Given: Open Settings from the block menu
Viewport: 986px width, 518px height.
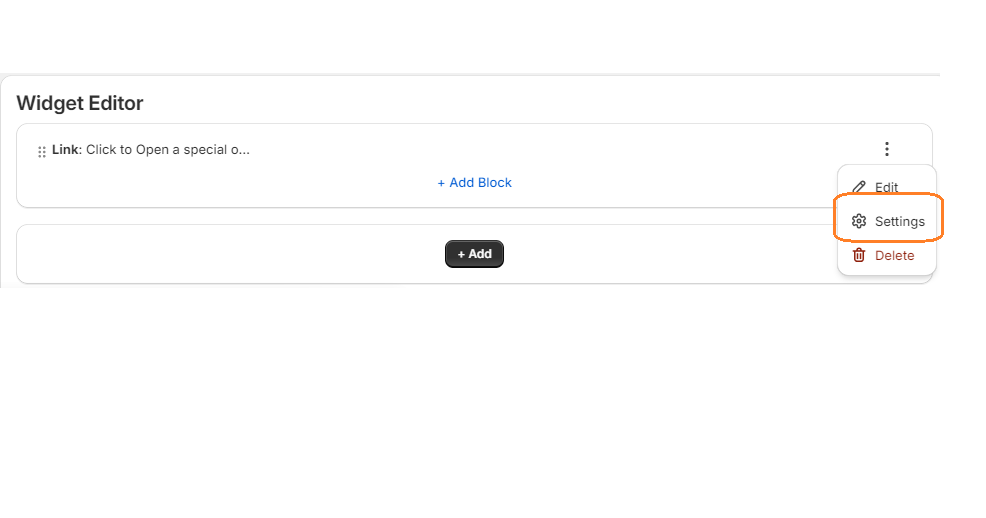Looking at the screenshot, I should tap(887, 221).
